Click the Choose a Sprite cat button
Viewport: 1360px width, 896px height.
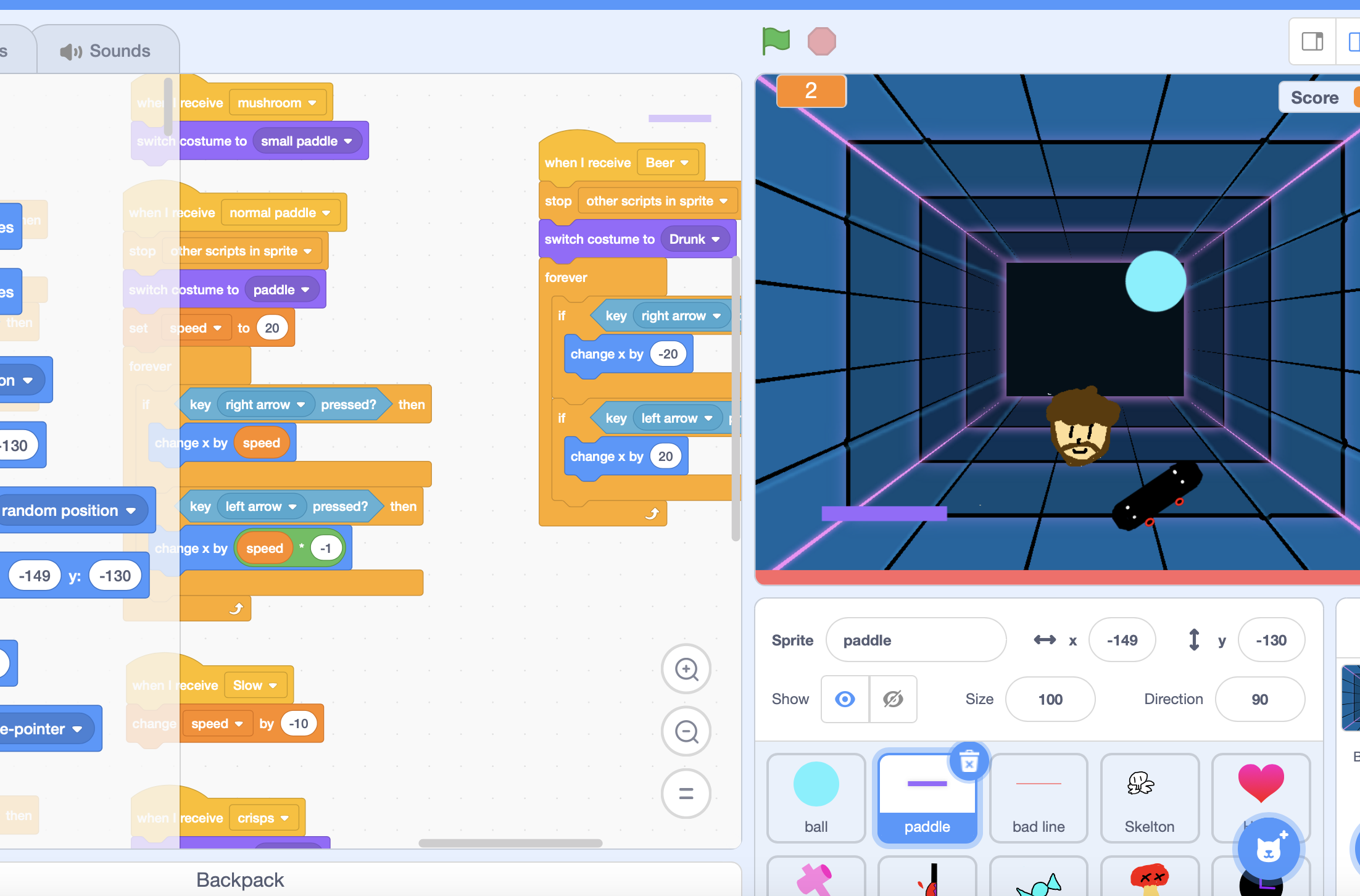[x=1268, y=850]
